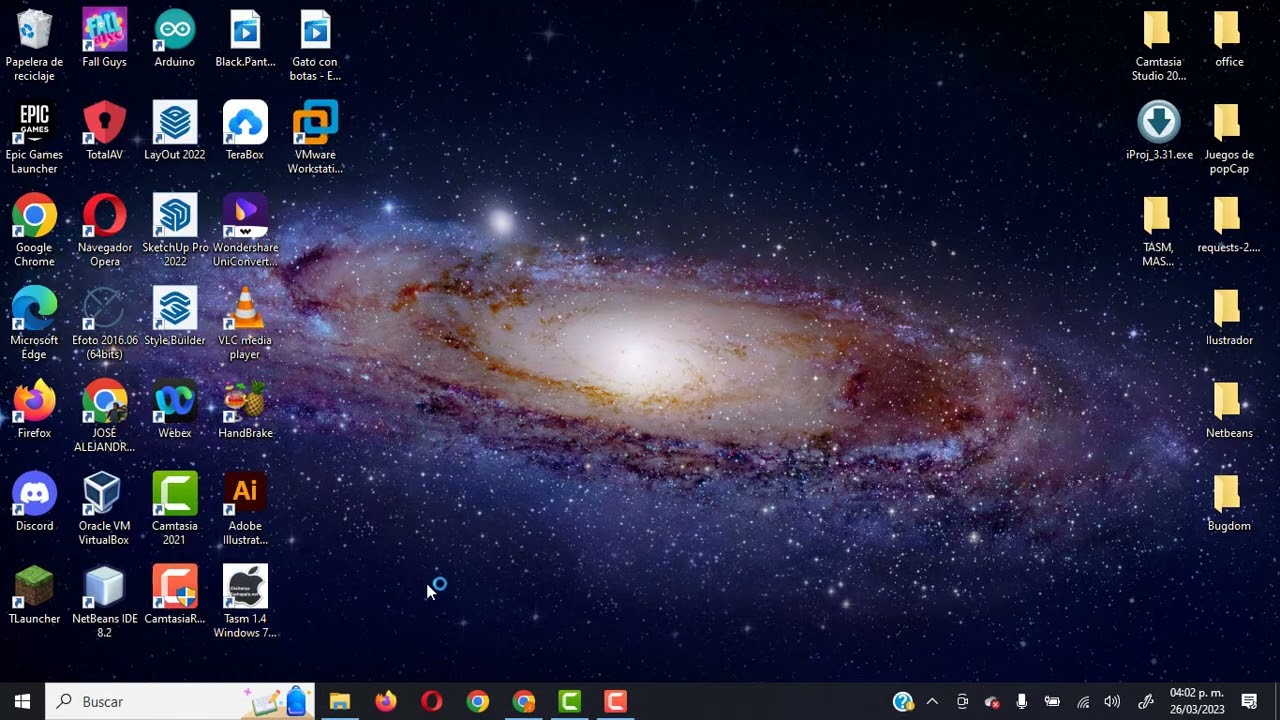1280x720 pixels.
Task: Select the Webex desktop shortcut
Action: click(175, 411)
